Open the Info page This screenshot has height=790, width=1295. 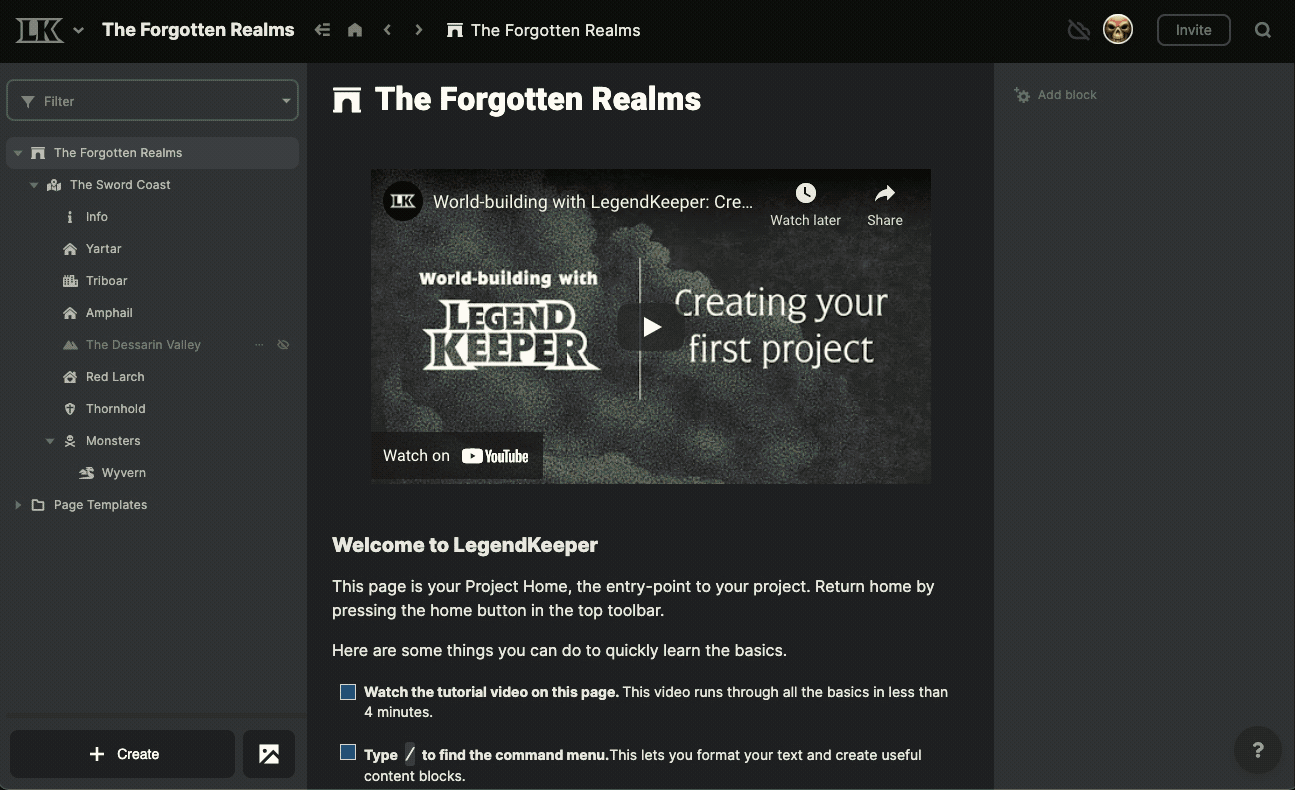97,217
